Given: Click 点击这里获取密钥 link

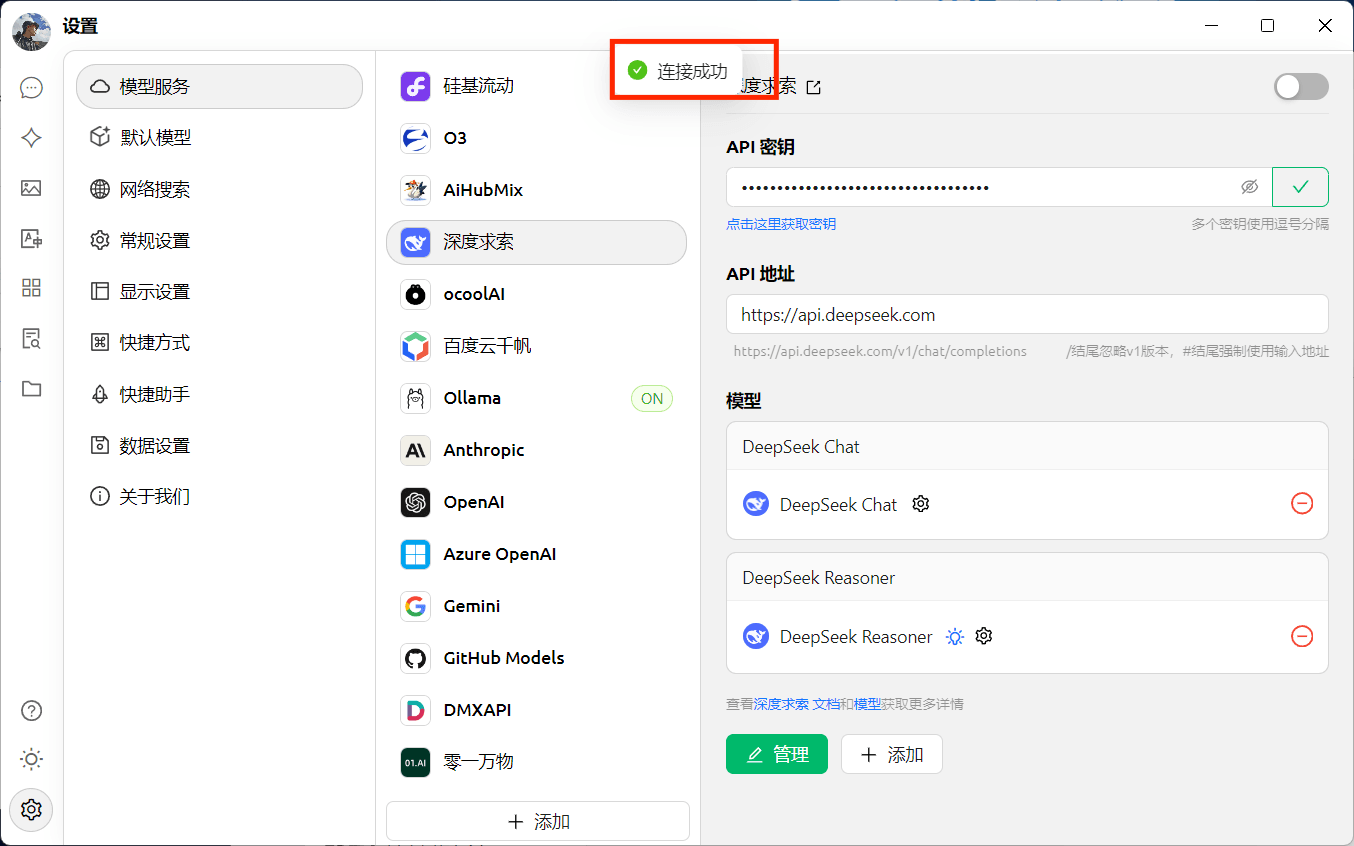Looking at the screenshot, I should tap(781, 224).
